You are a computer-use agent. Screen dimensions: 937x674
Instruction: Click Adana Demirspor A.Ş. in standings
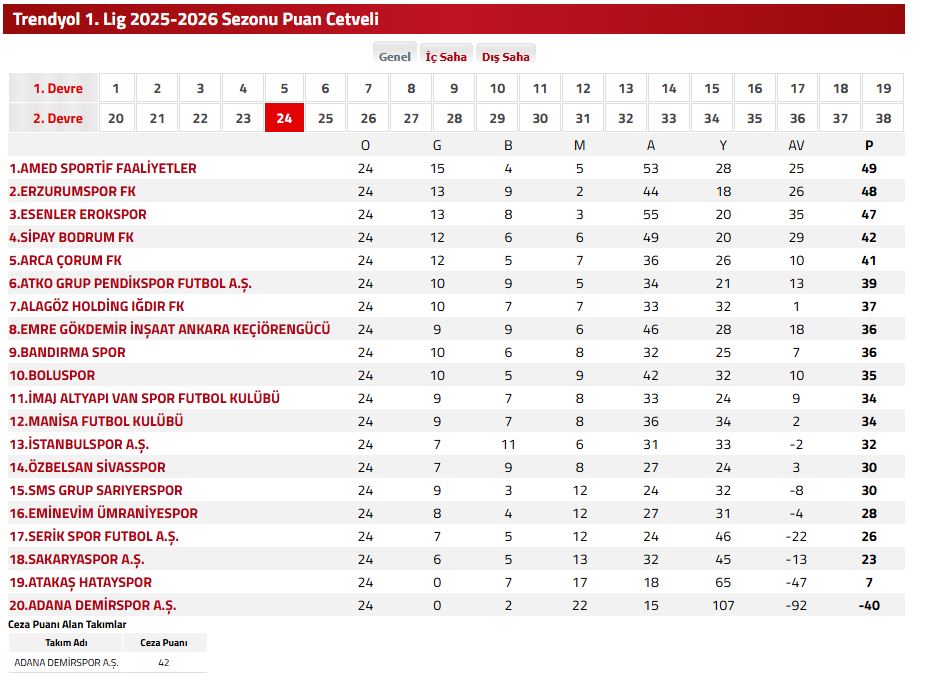click(92, 605)
